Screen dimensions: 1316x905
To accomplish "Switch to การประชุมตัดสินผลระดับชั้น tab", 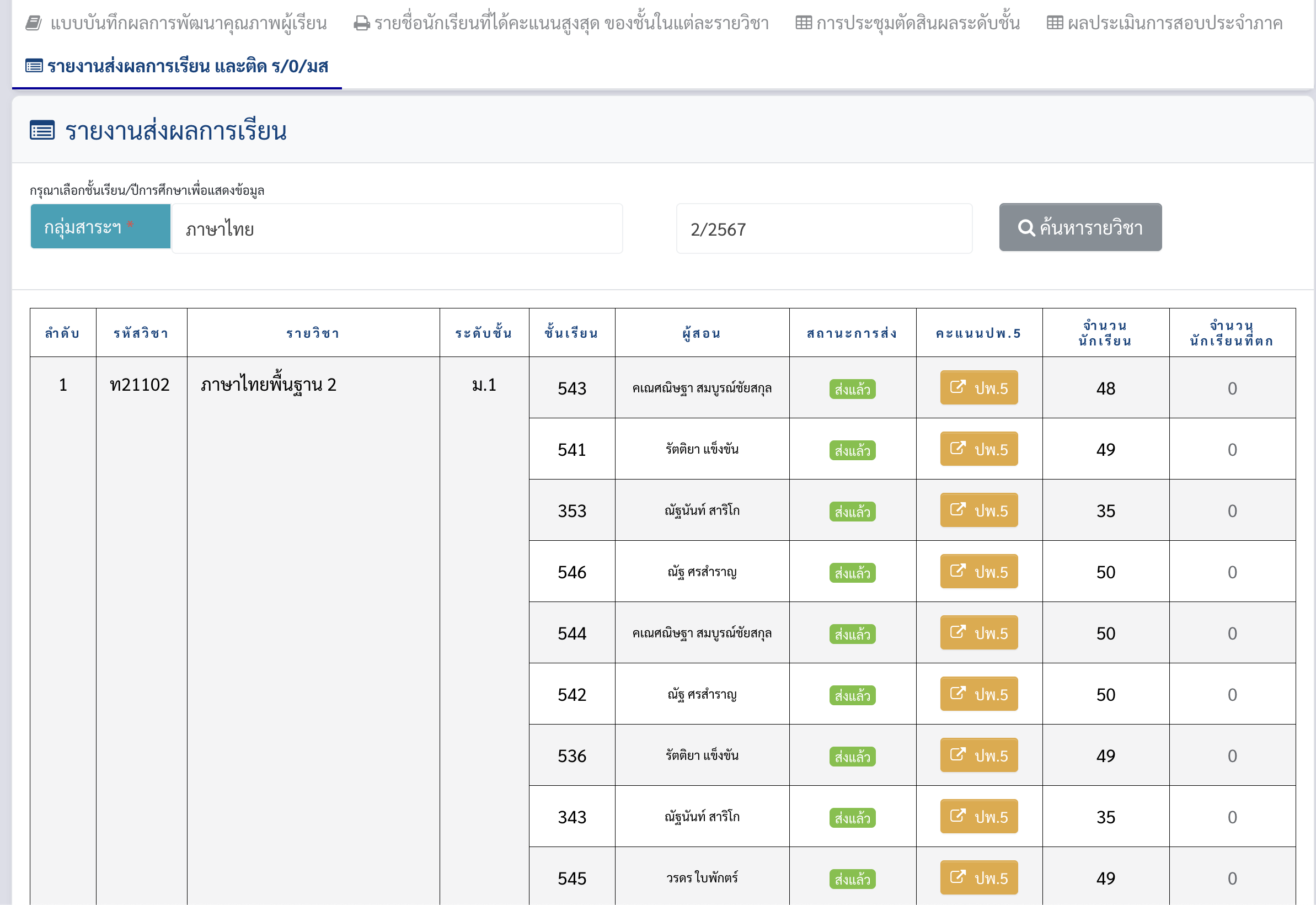I will (917, 23).
